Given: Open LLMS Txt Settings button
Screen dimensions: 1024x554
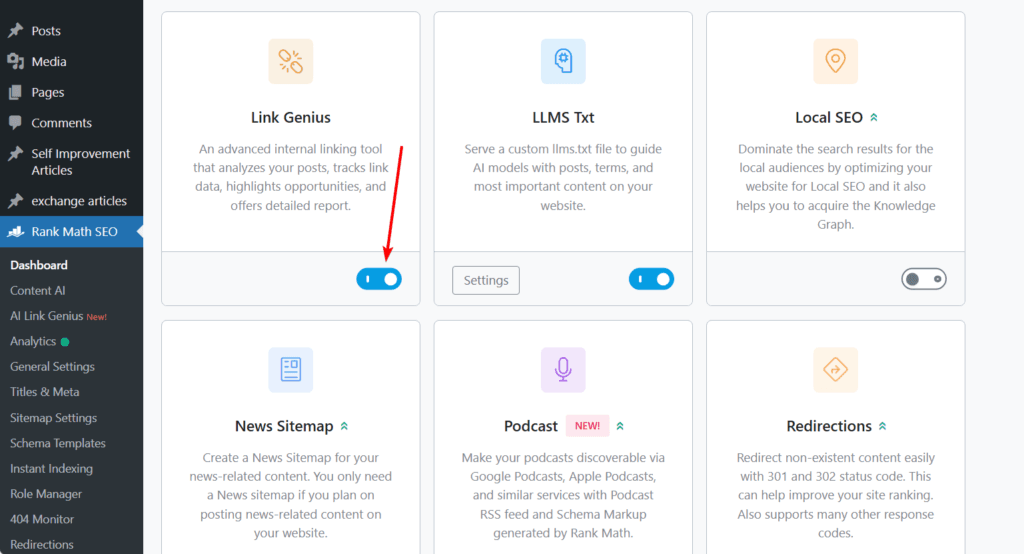Looking at the screenshot, I should tap(486, 280).
